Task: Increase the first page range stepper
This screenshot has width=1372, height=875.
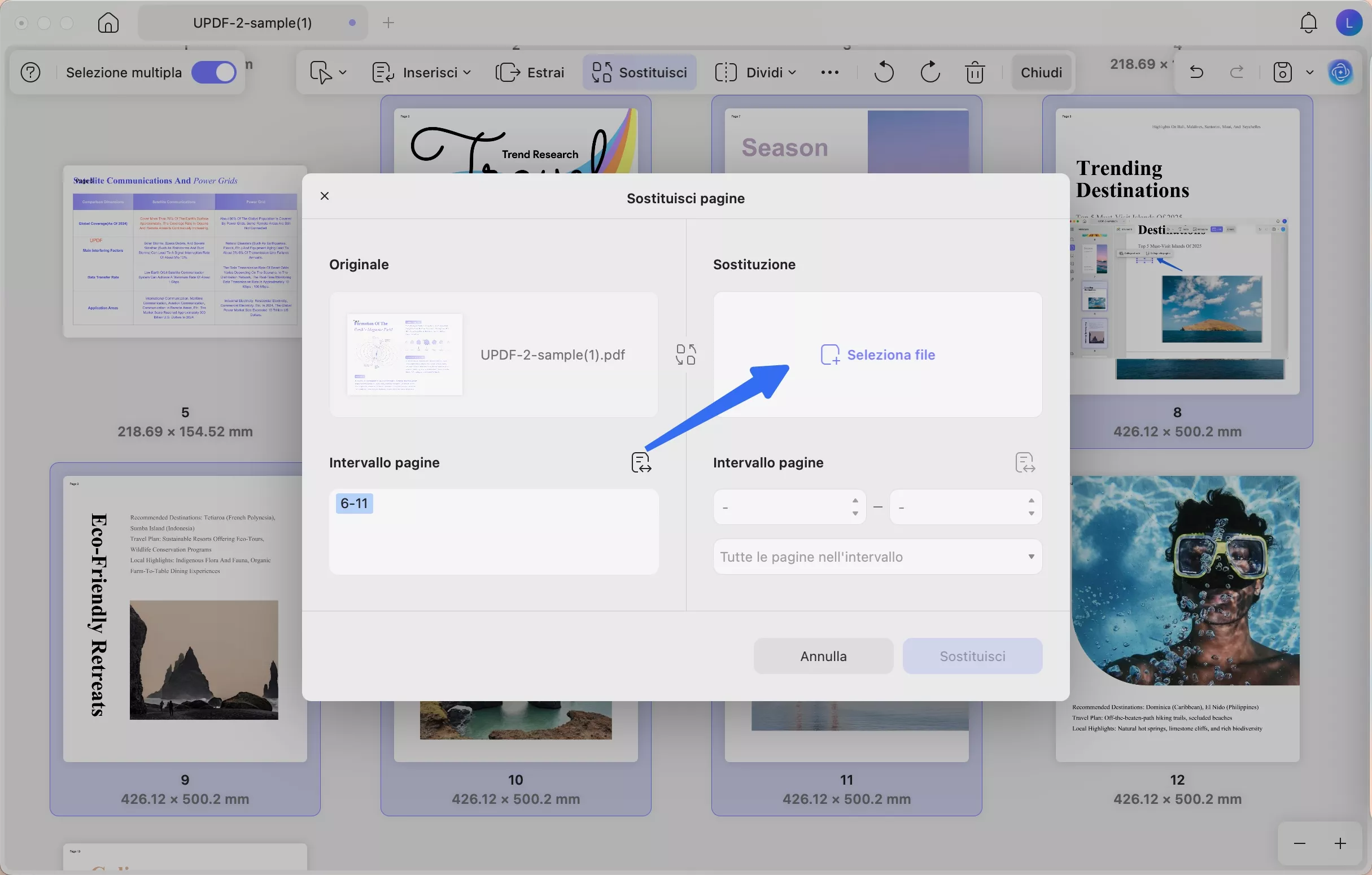Action: click(x=855, y=500)
